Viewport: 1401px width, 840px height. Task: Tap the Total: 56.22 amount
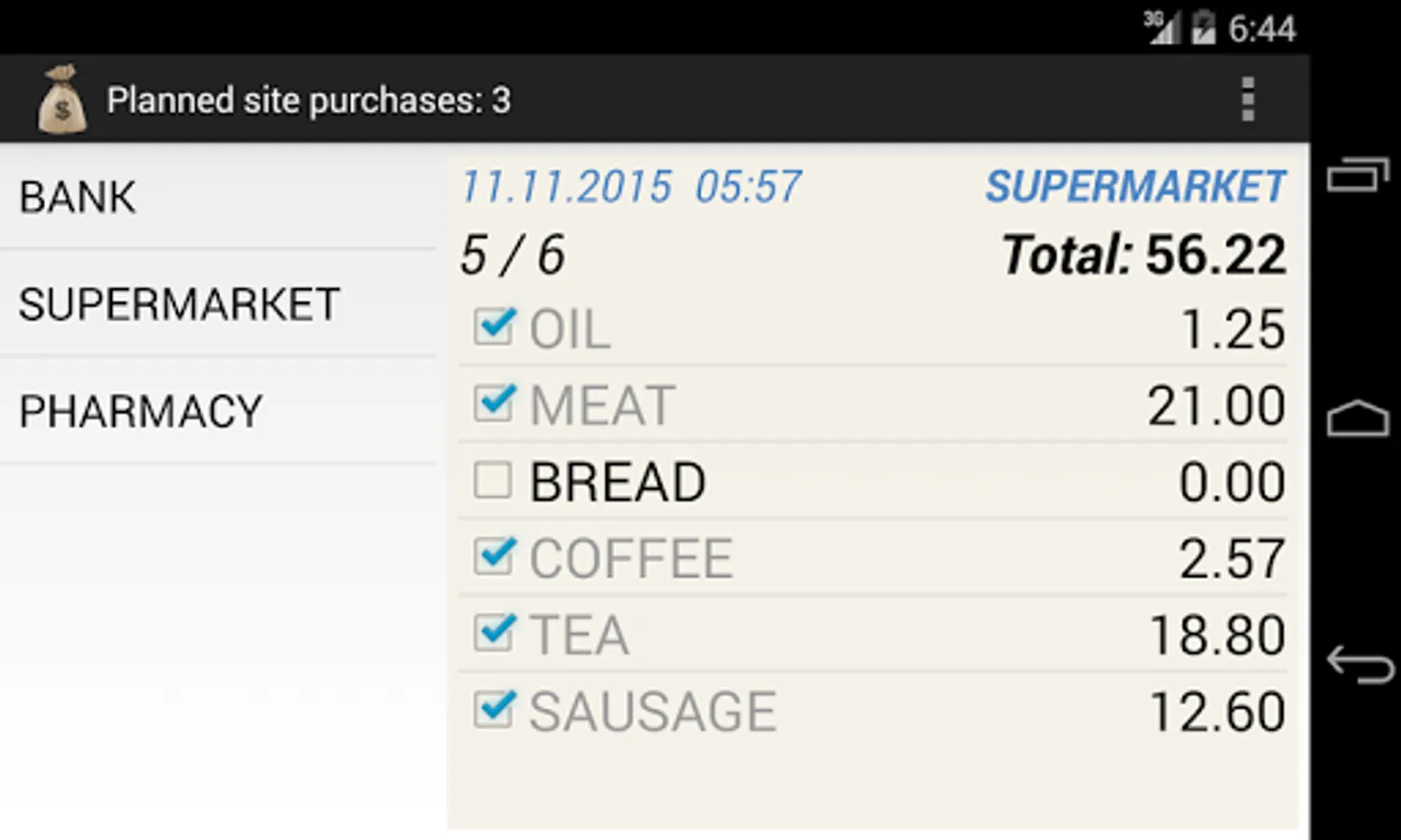pos(1144,255)
